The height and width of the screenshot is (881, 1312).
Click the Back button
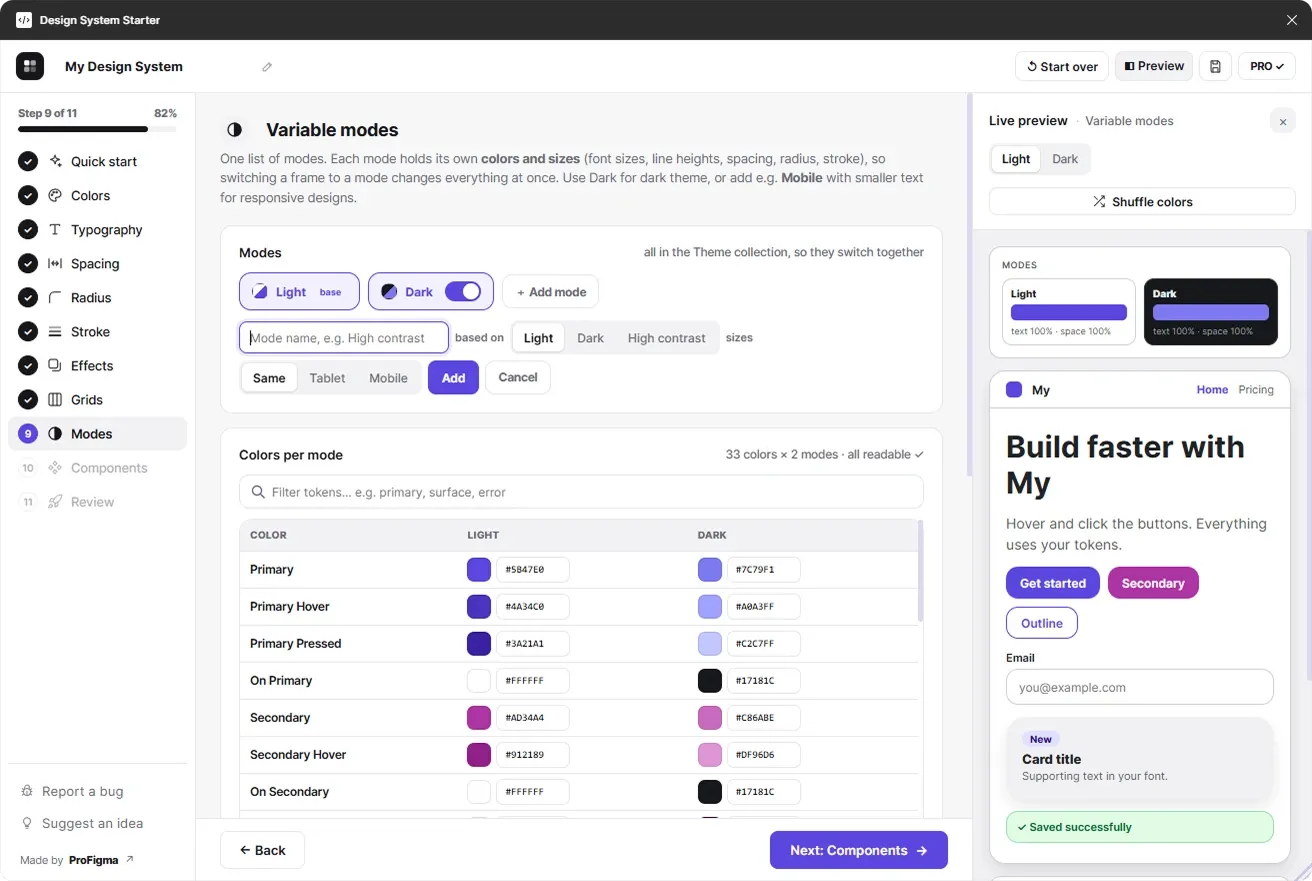point(262,850)
